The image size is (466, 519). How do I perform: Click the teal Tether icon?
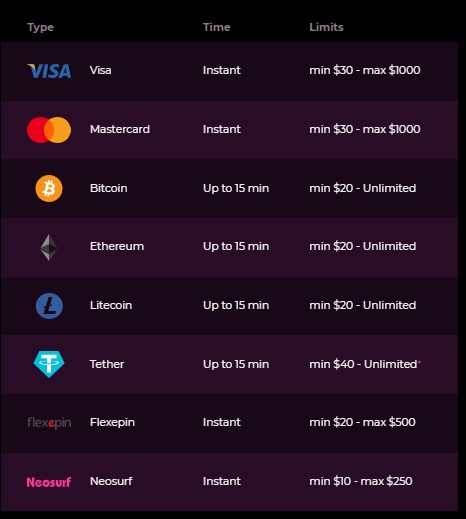click(x=49, y=364)
